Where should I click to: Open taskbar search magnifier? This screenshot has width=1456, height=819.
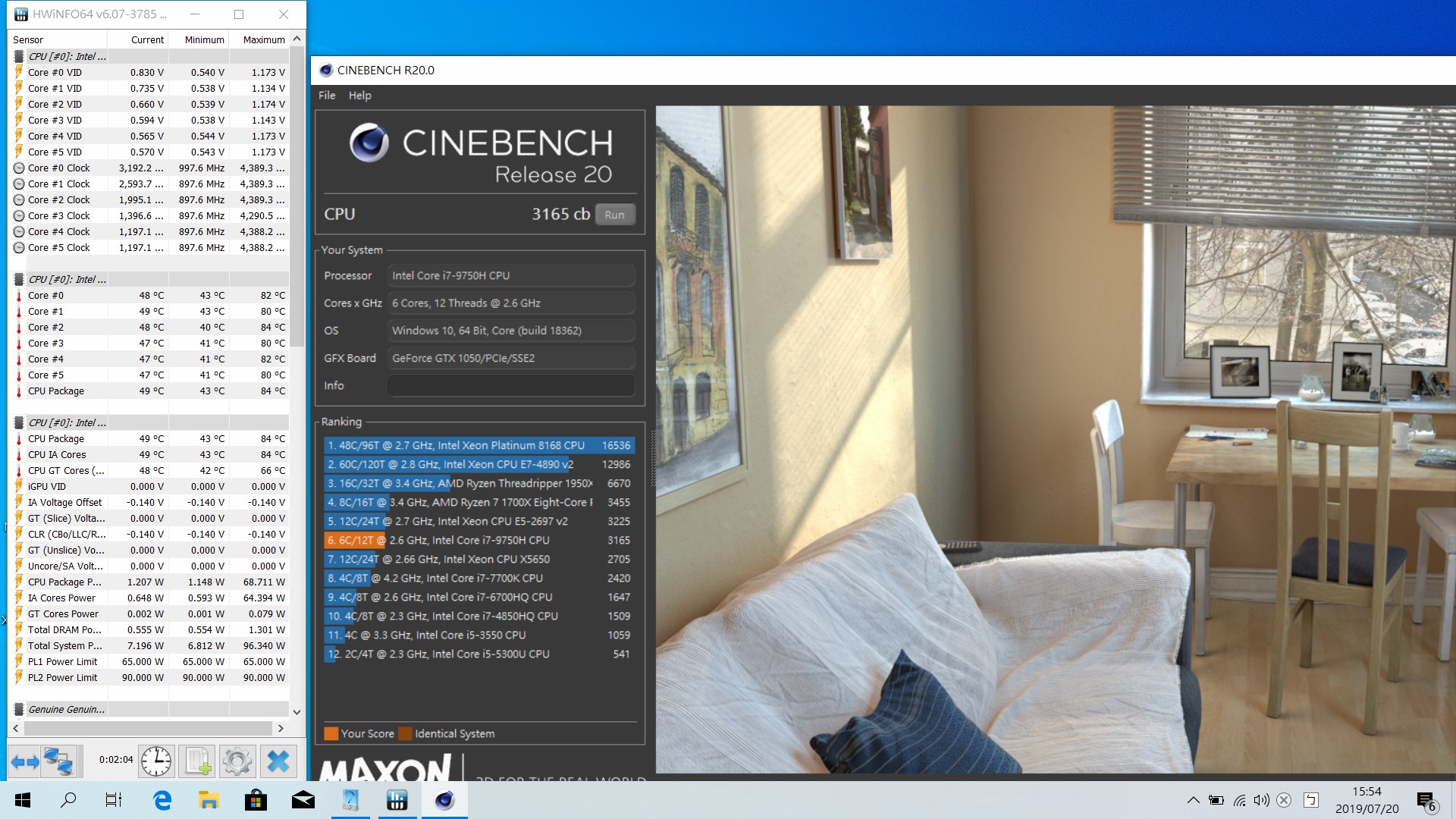pyautogui.click(x=68, y=800)
